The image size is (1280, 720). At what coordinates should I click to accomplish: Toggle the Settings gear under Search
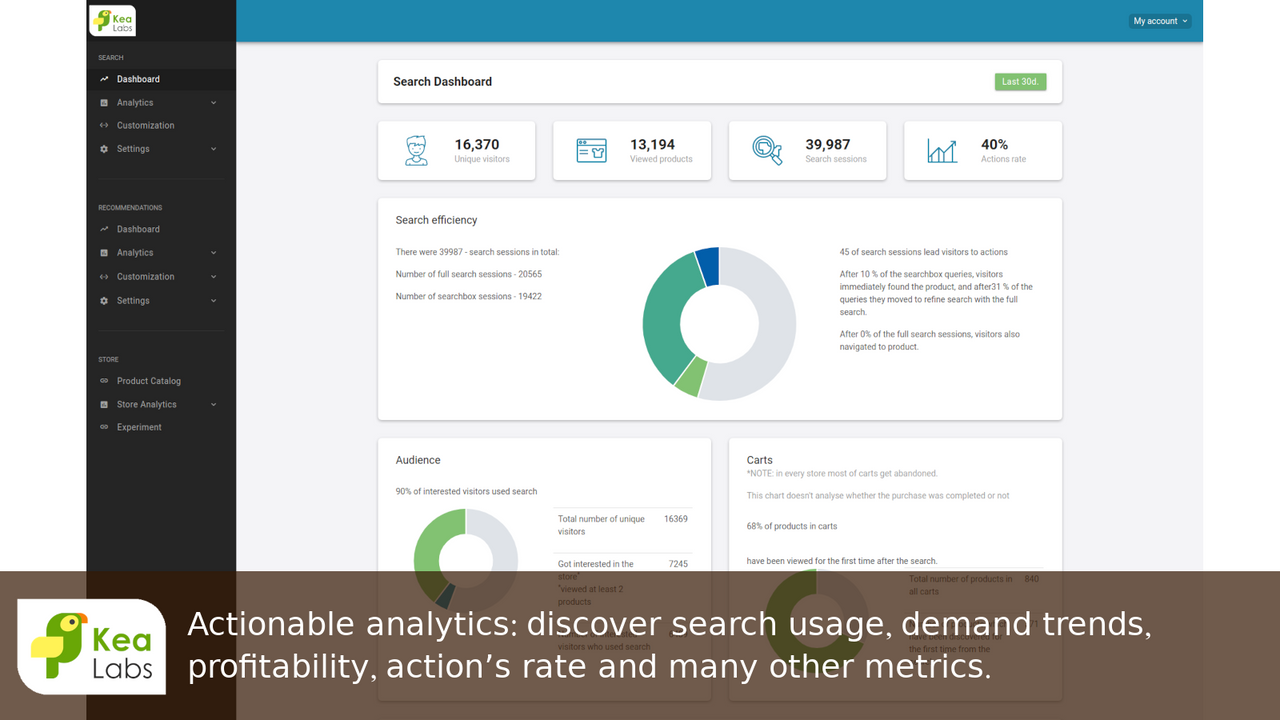coord(103,148)
